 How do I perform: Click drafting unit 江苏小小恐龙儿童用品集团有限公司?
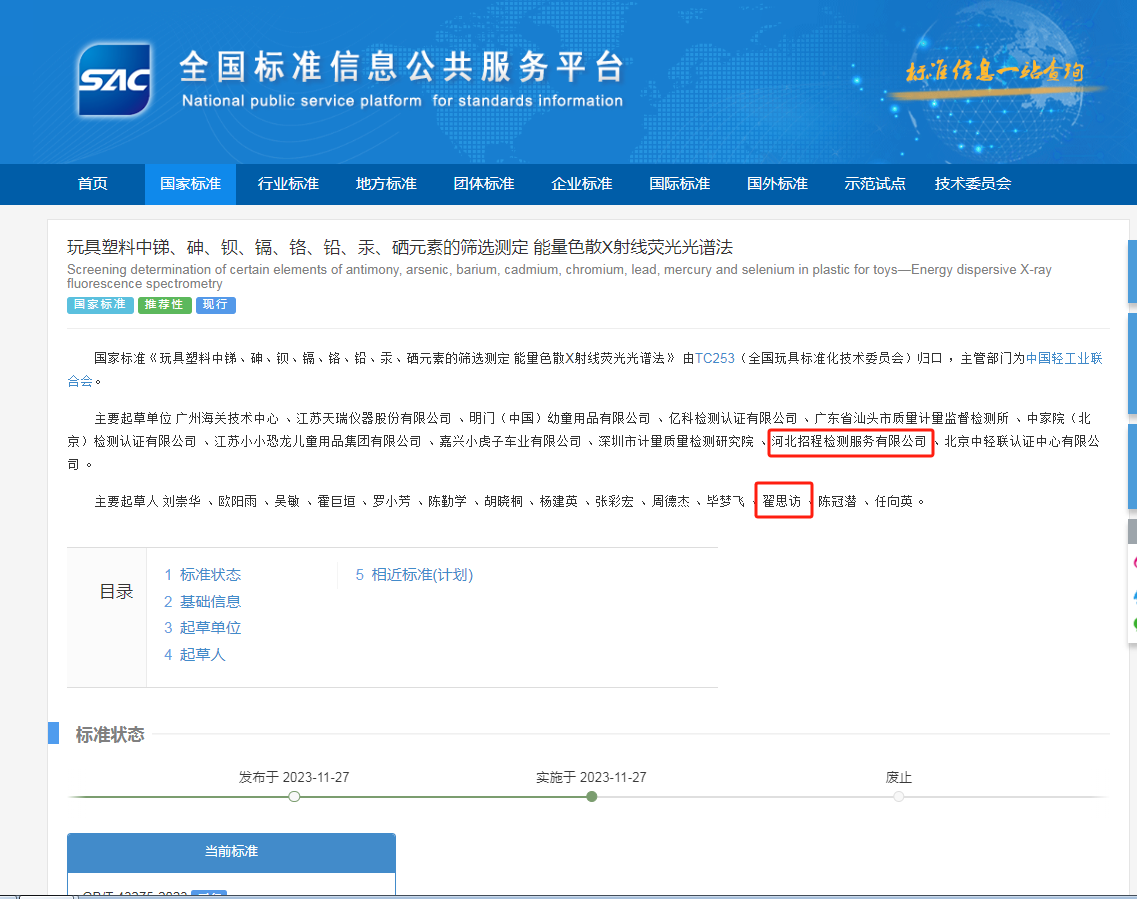[318, 442]
